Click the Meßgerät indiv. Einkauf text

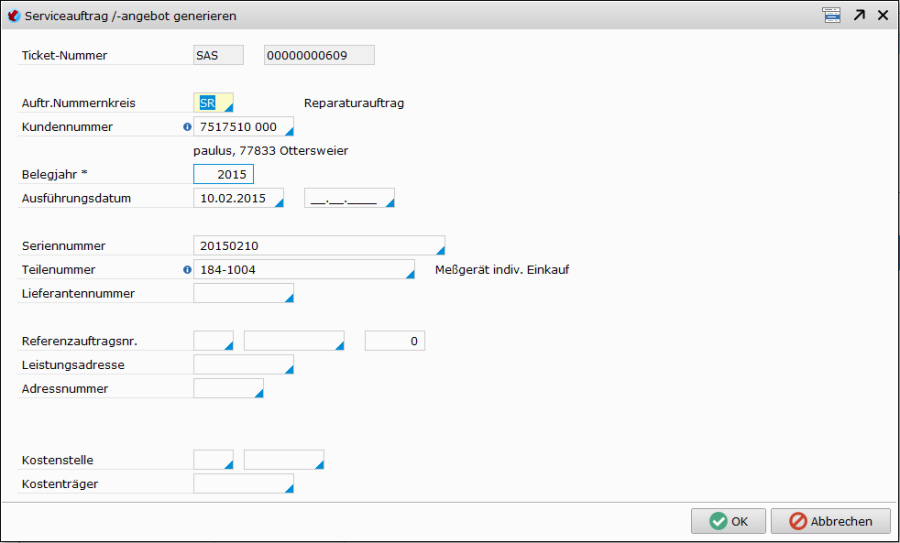coord(502,270)
